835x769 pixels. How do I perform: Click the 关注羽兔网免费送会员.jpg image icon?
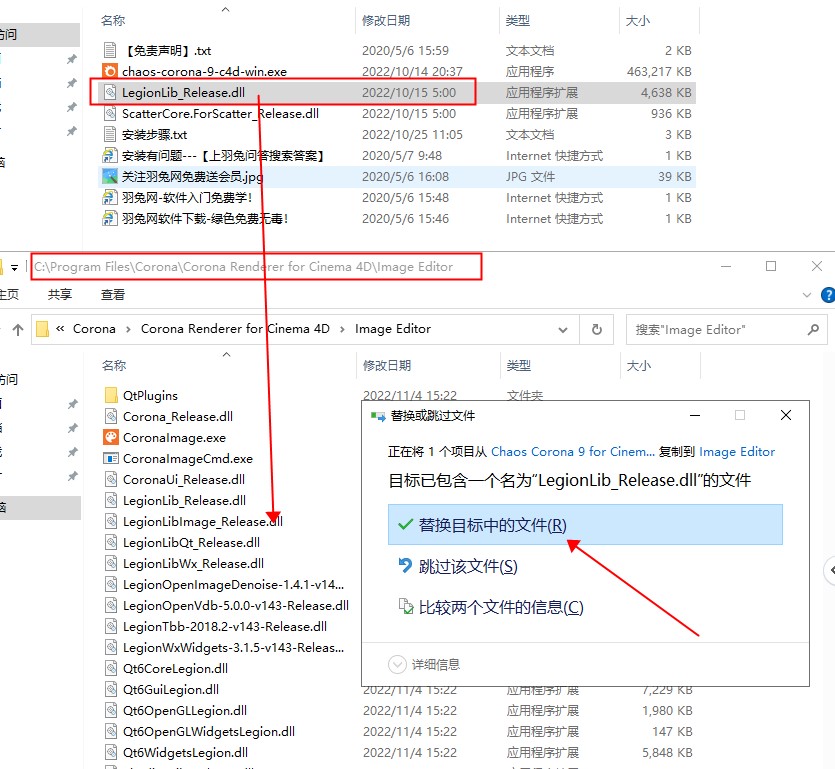click(110, 176)
